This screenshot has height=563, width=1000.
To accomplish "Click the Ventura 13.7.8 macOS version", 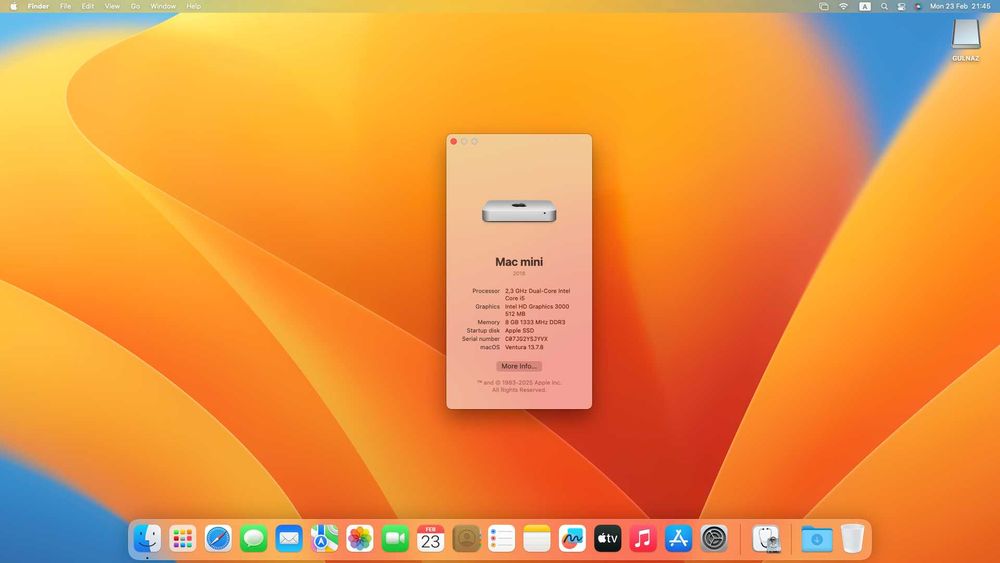I will click(x=524, y=347).
